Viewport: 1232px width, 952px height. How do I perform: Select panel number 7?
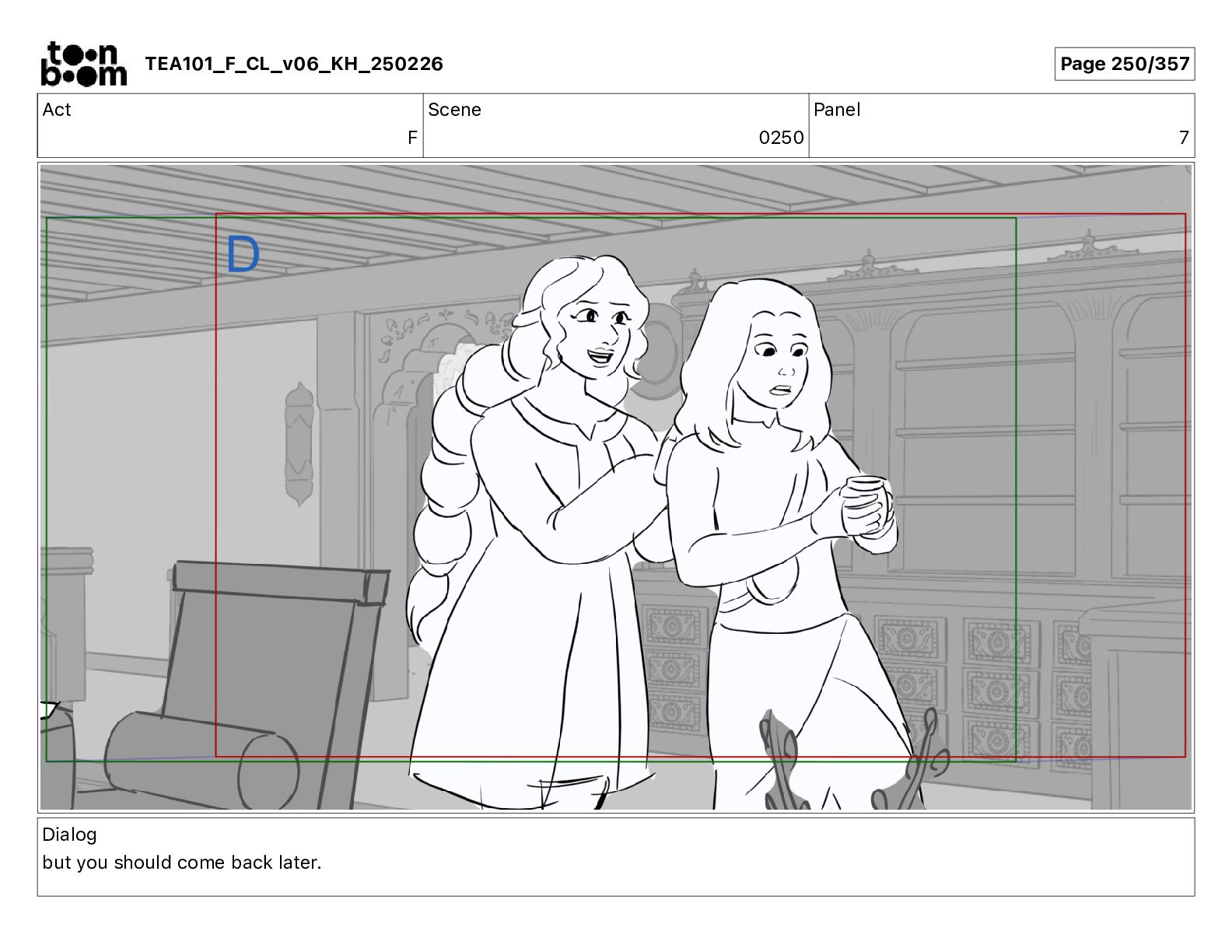point(1184,138)
